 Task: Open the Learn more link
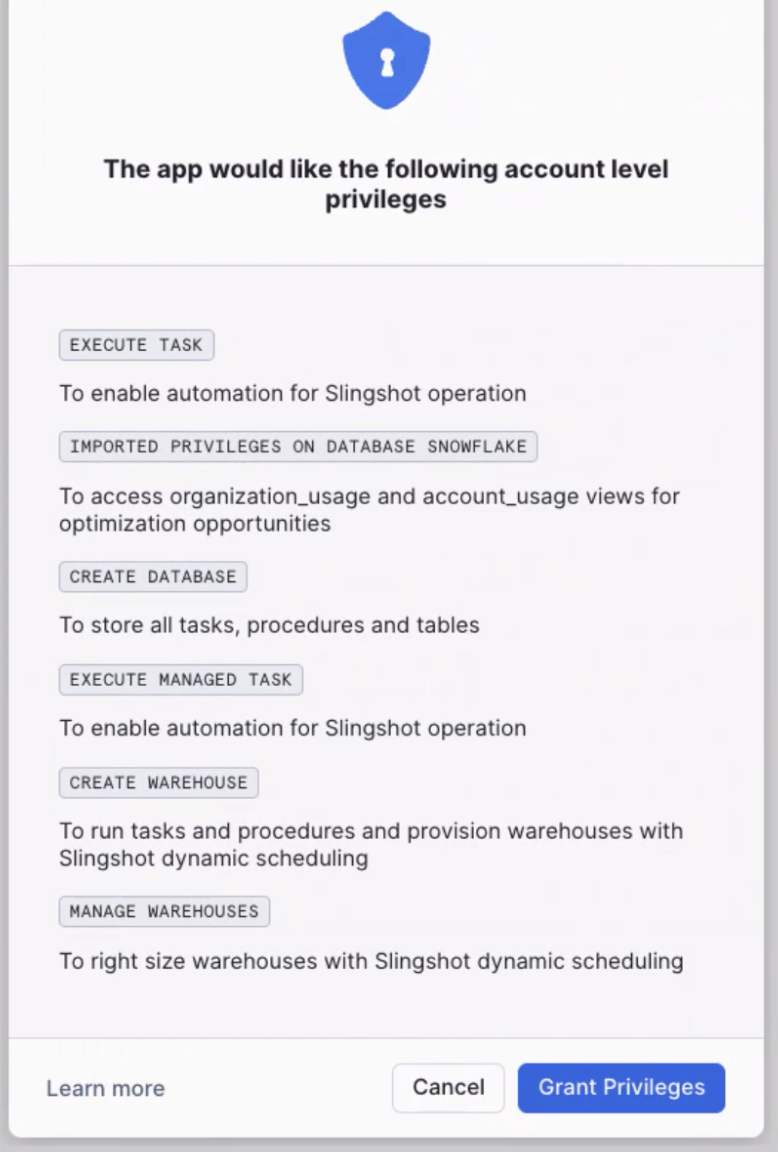click(104, 1088)
